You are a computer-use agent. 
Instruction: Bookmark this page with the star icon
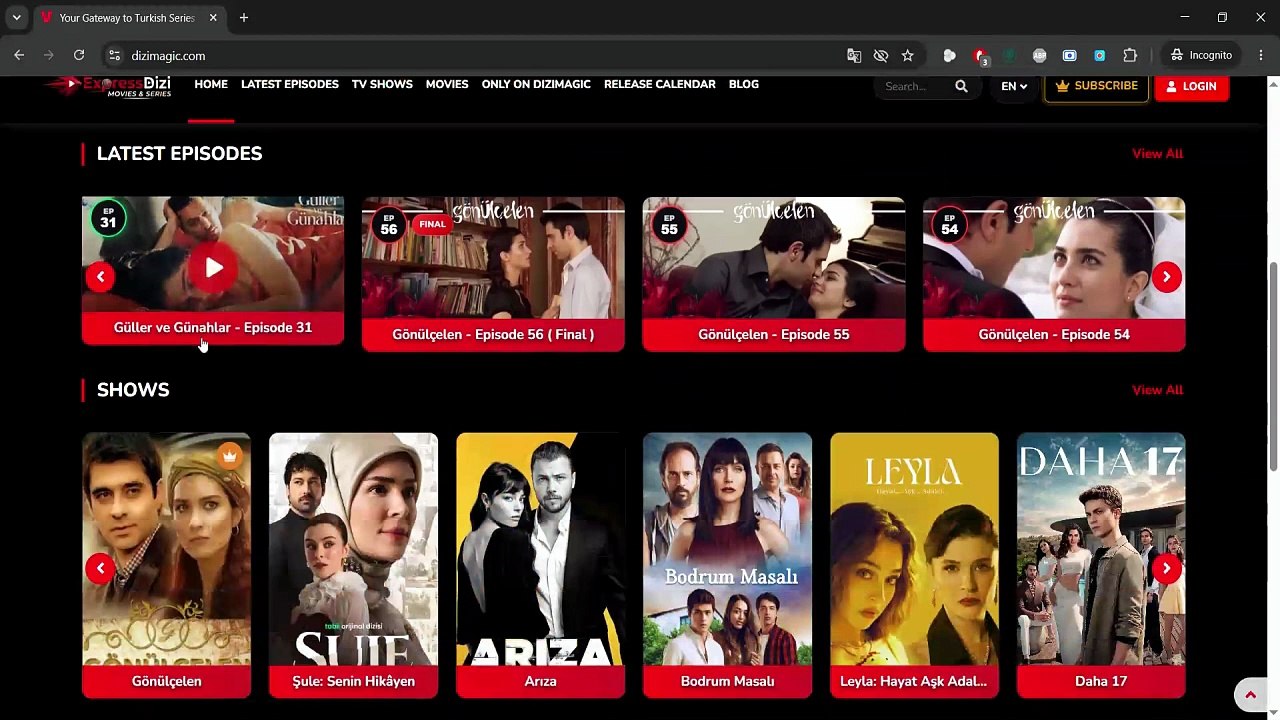click(908, 56)
